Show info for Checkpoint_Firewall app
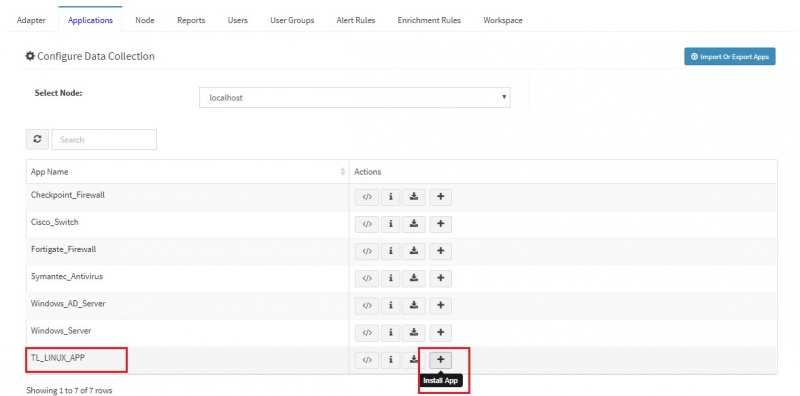 click(391, 197)
